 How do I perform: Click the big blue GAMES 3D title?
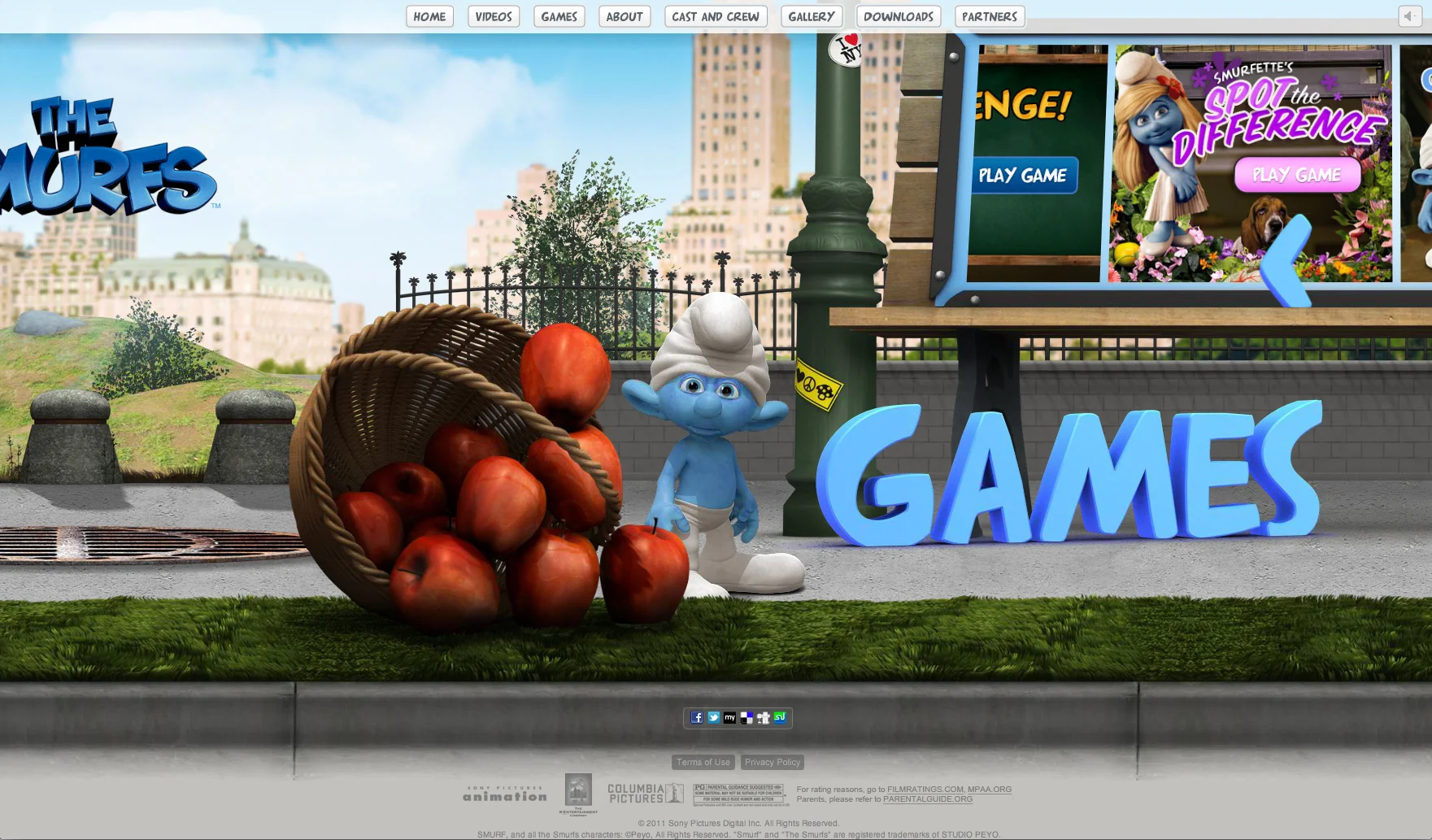[1069, 472]
